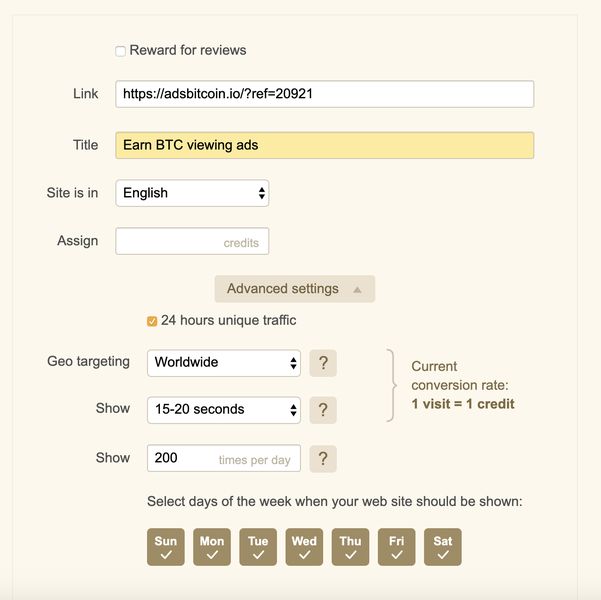Screen dimensions: 601x600
Task: Uncheck 24 hours unique traffic
Action: click(152, 321)
